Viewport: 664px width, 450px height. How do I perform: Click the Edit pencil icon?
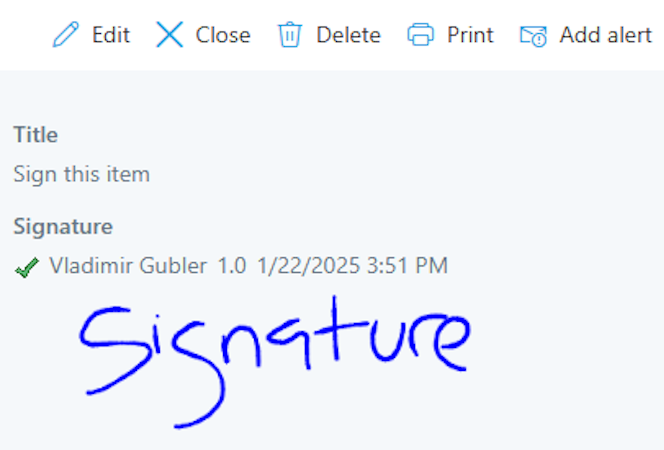click(x=66, y=34)
